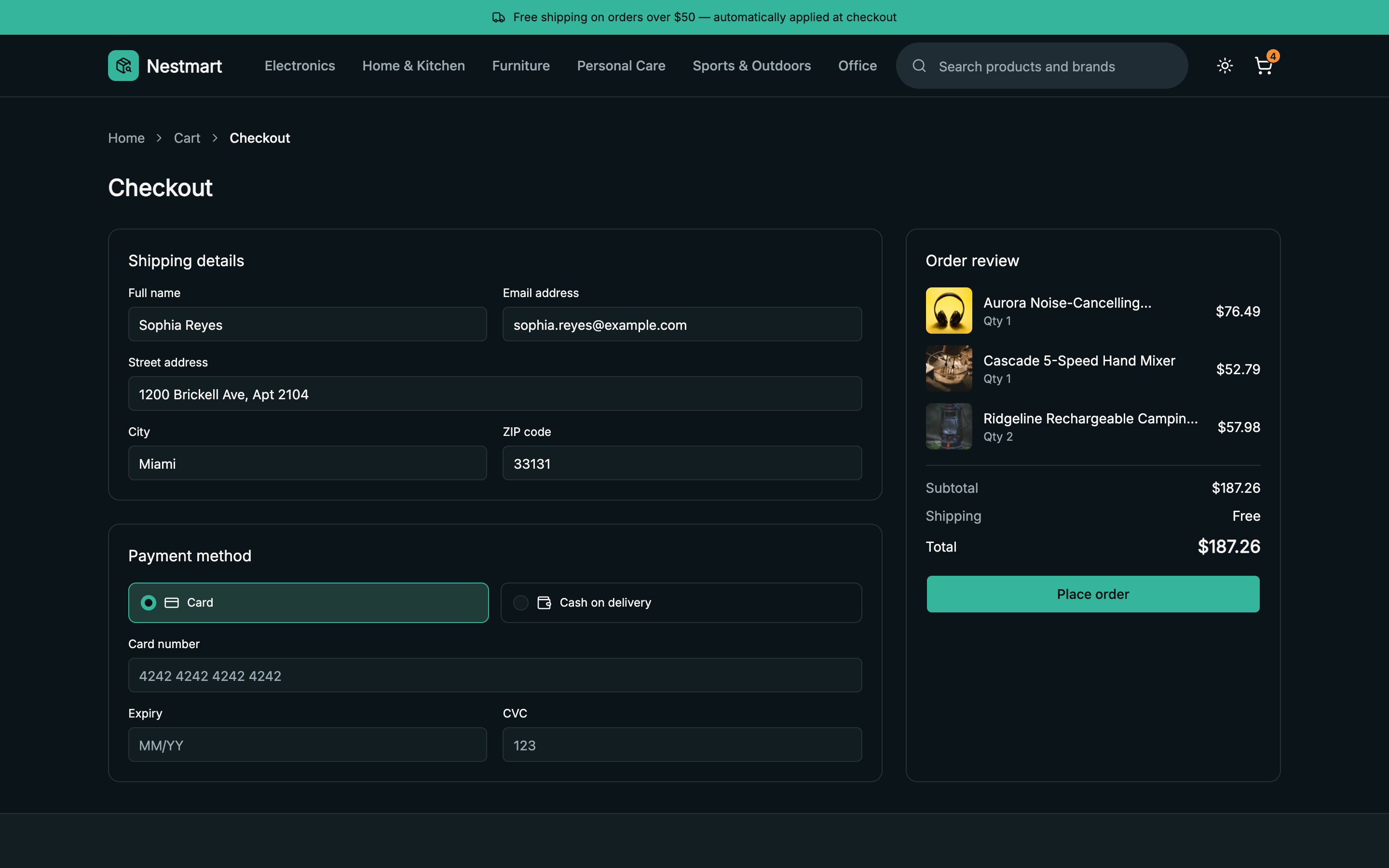Select the Cash on delivery radio button
Screen dimensions: 1389x868
click(520, 603)
